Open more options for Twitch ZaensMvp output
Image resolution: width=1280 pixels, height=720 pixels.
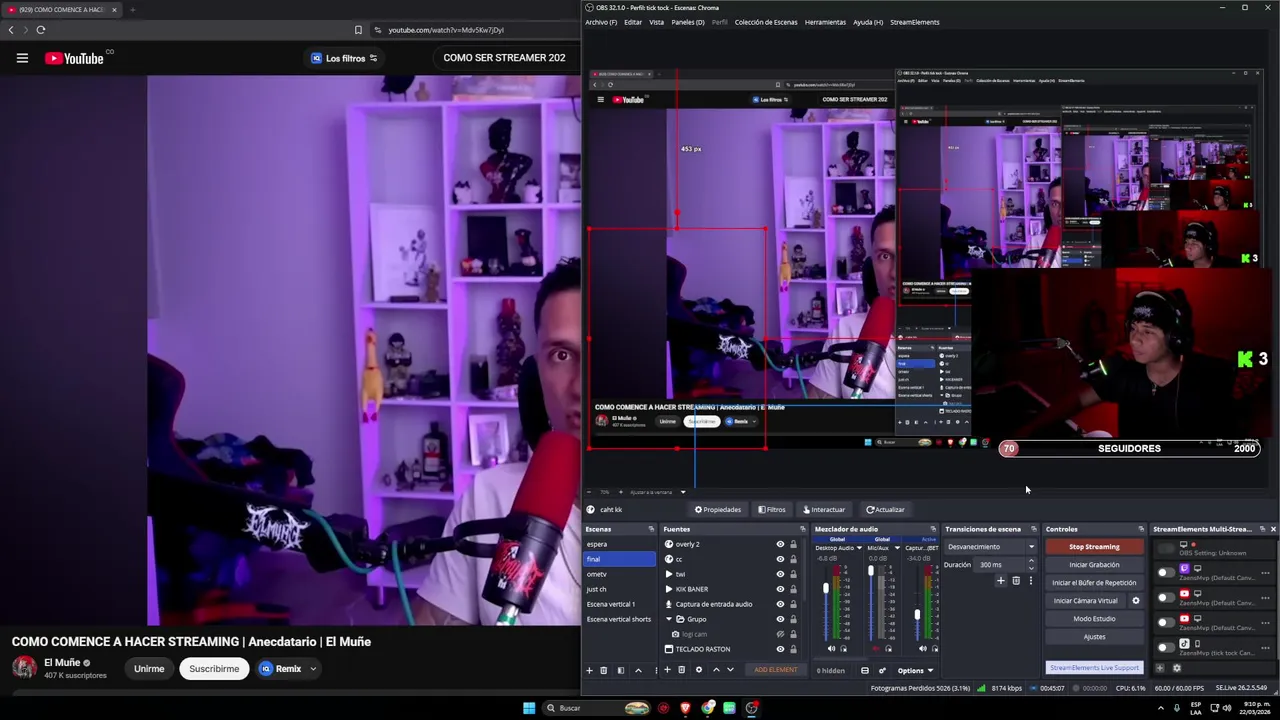pyautogui.click(x=1265, y=573)
